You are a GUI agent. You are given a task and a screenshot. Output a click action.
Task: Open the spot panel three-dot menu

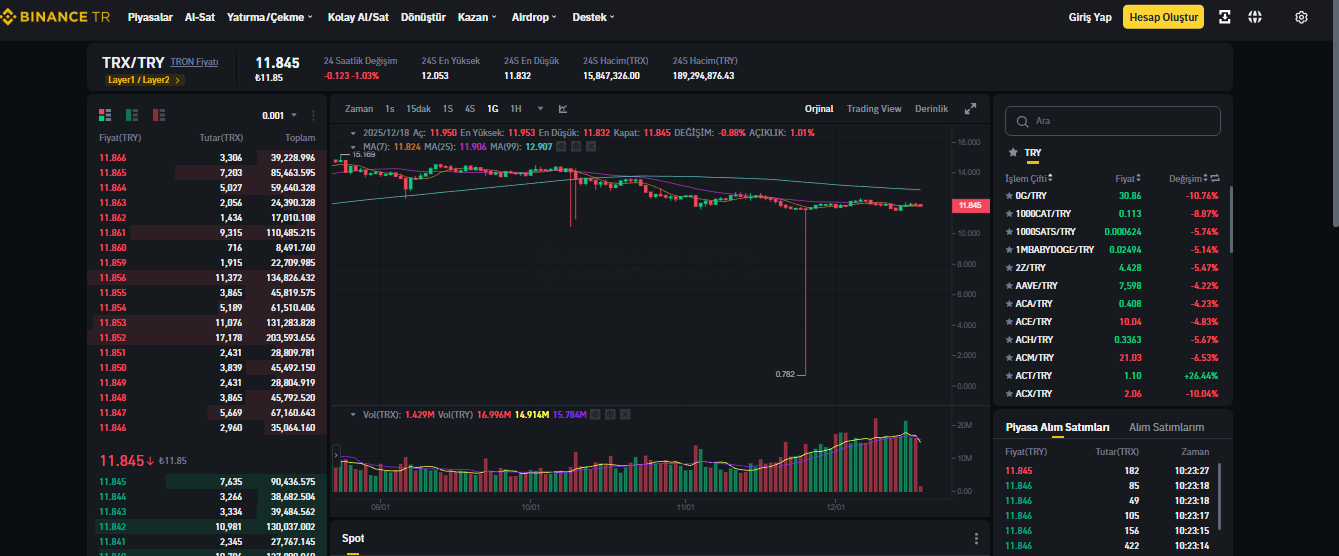(977, 538)
